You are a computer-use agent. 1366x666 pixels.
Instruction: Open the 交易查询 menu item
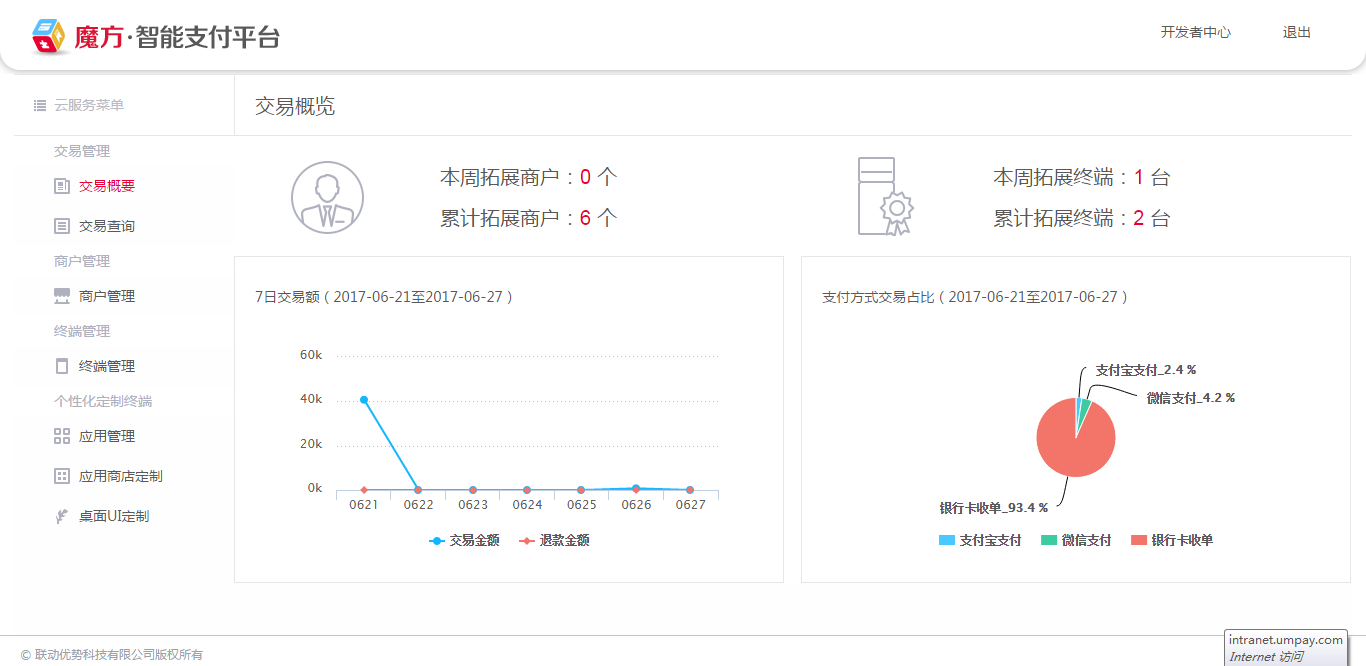click(107, 226)
